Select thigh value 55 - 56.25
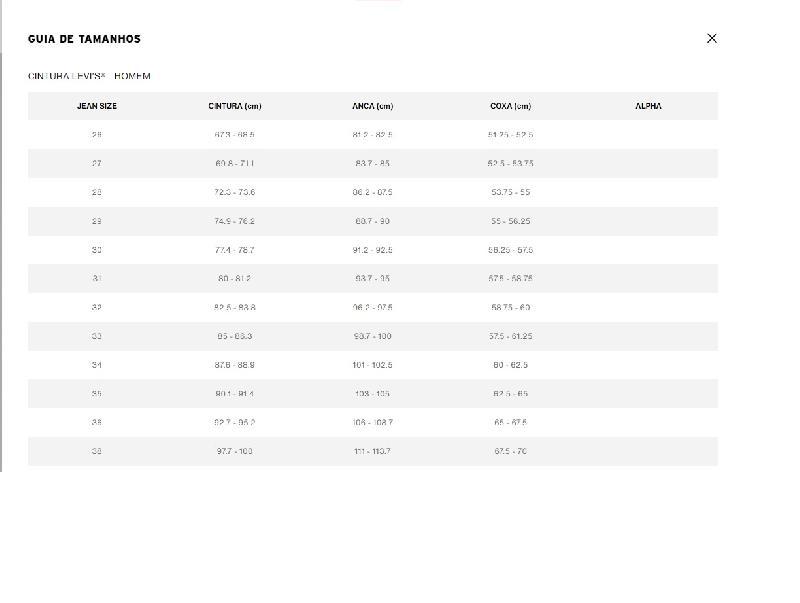 pyautogui.click(x=510, y=221)
